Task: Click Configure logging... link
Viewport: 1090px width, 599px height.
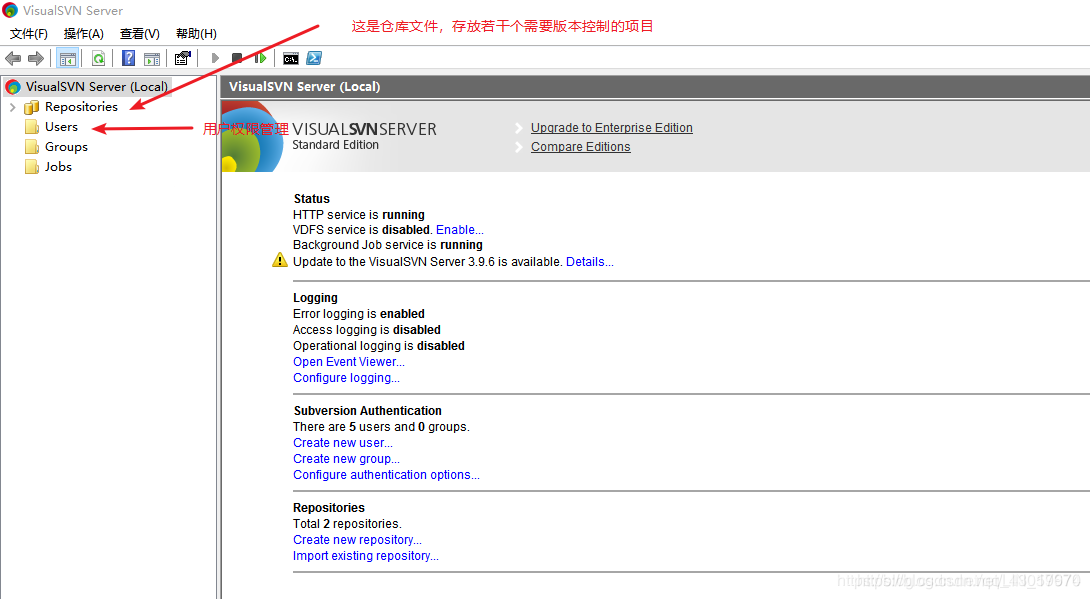Action: [346, 378]
